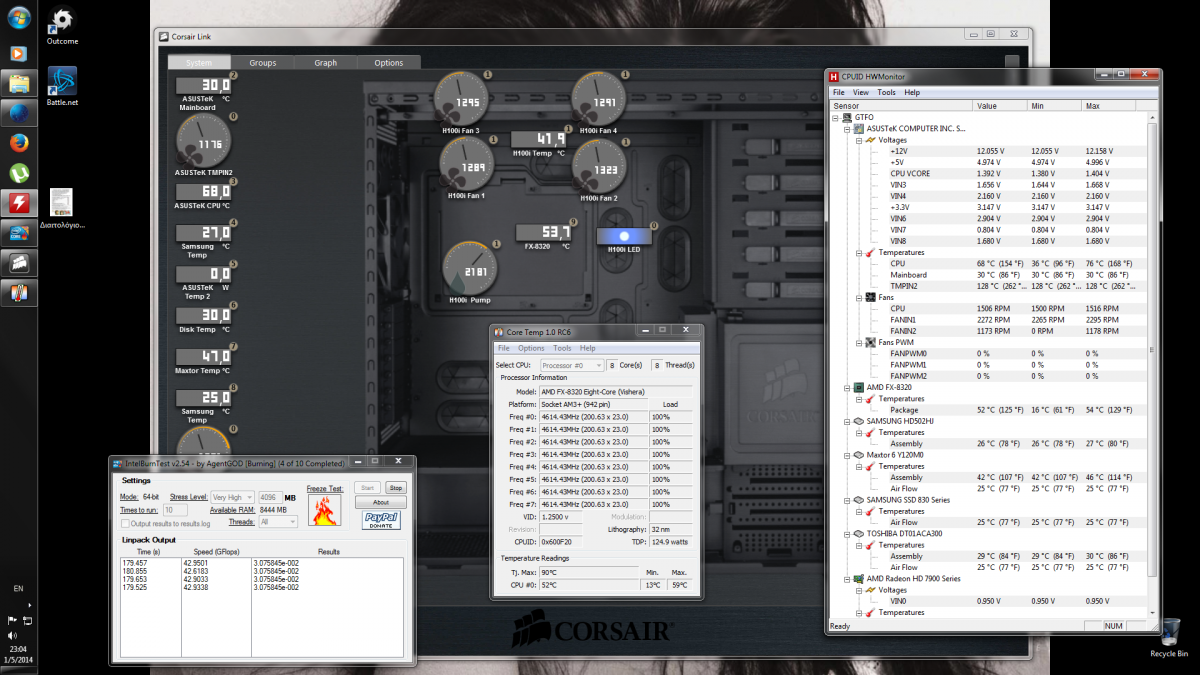Open uTorrent from the taskbar
The width and height of the screenshot is (1200, 675).
pos(19,172)
